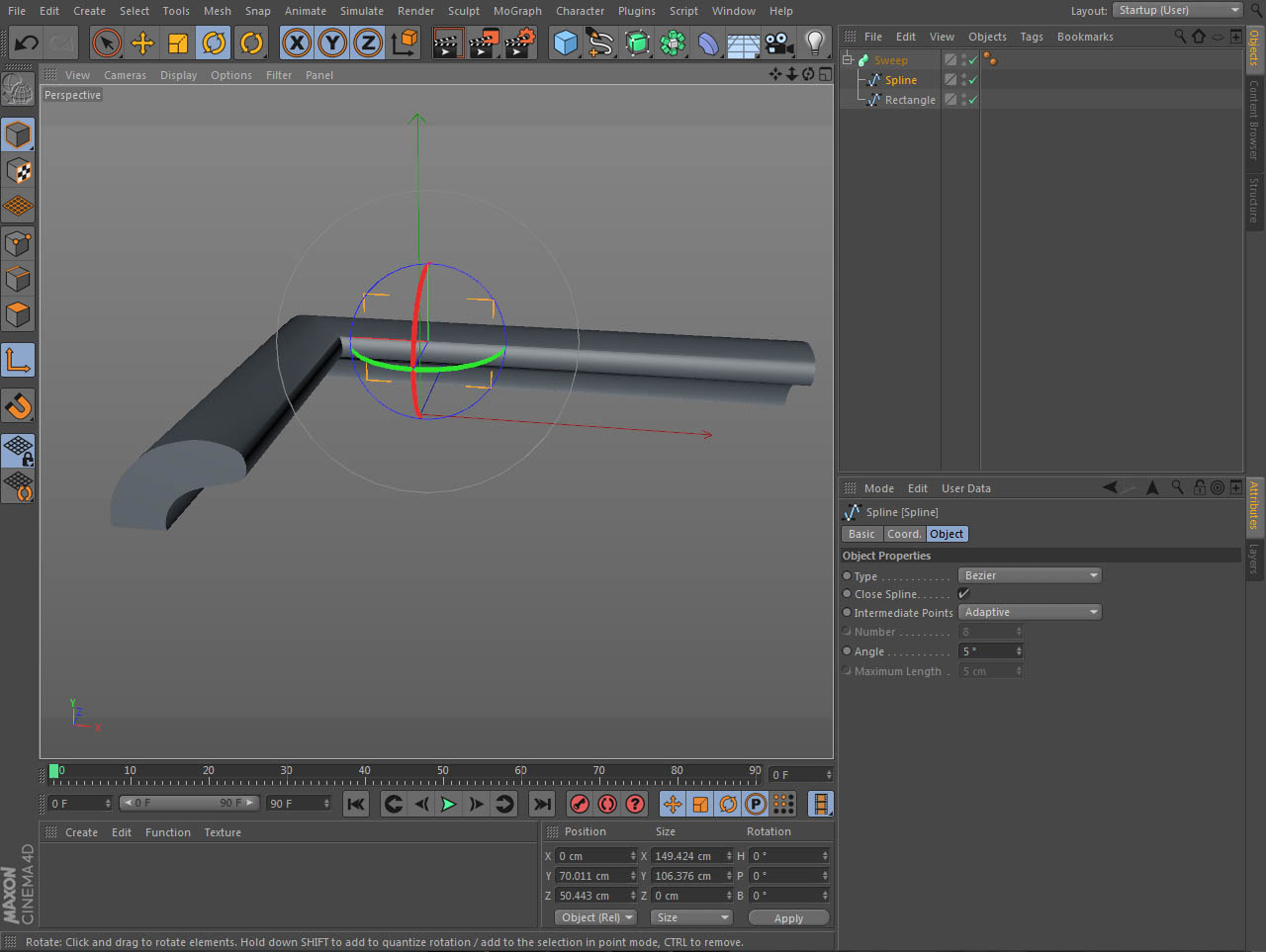Enable the Snap magnet icon

click(18, 405)
